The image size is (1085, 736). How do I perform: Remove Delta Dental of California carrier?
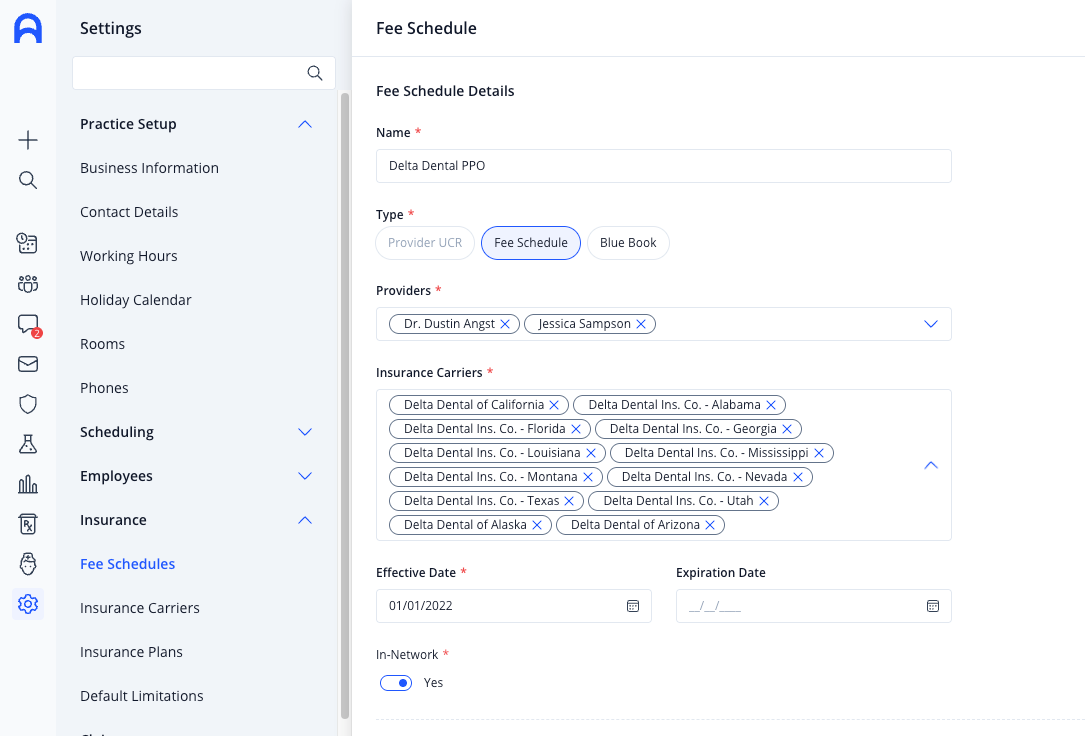[x=554, y=405]
